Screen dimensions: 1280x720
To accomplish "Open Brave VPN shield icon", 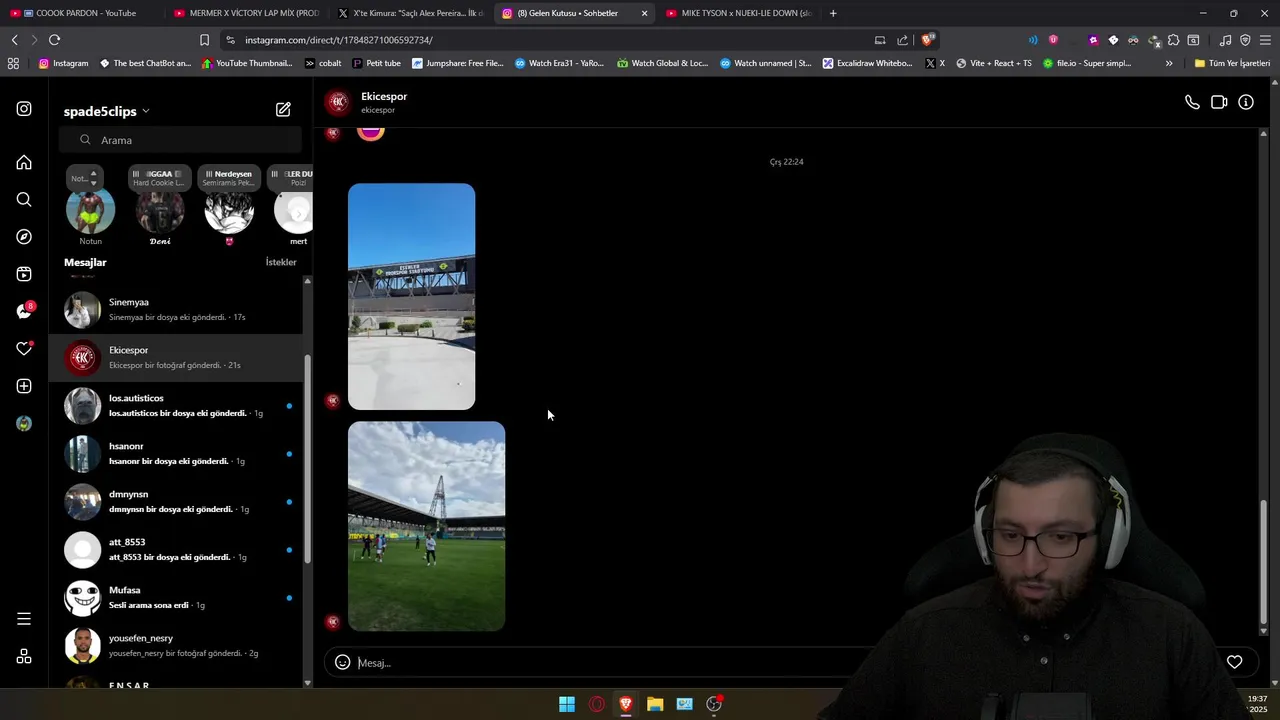I will tap(1245, 40).
